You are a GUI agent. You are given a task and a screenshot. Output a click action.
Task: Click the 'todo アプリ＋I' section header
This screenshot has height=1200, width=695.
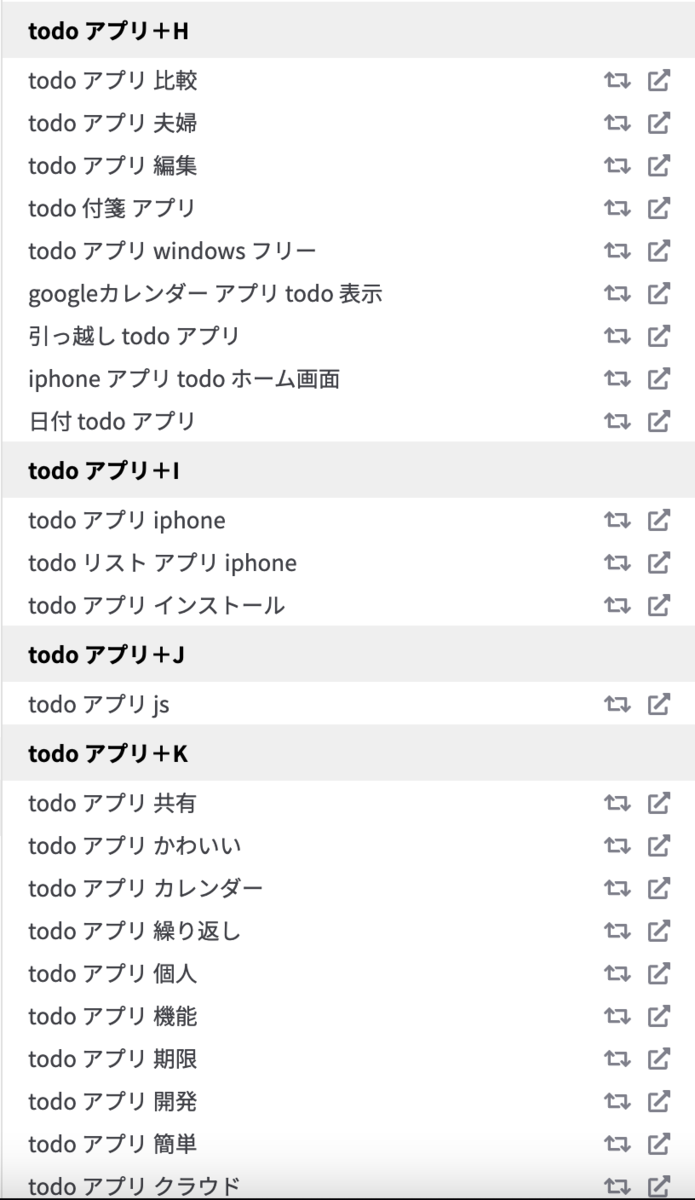coord(348,470)
